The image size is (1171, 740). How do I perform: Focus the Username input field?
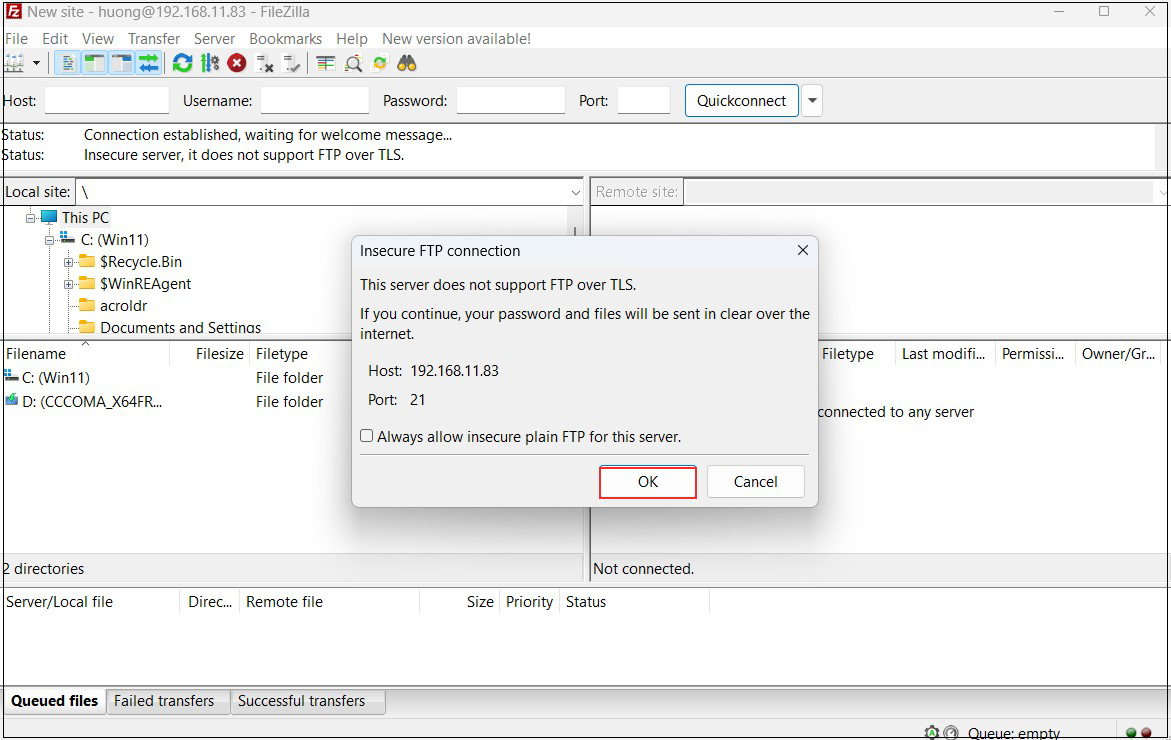click(314, 100)
